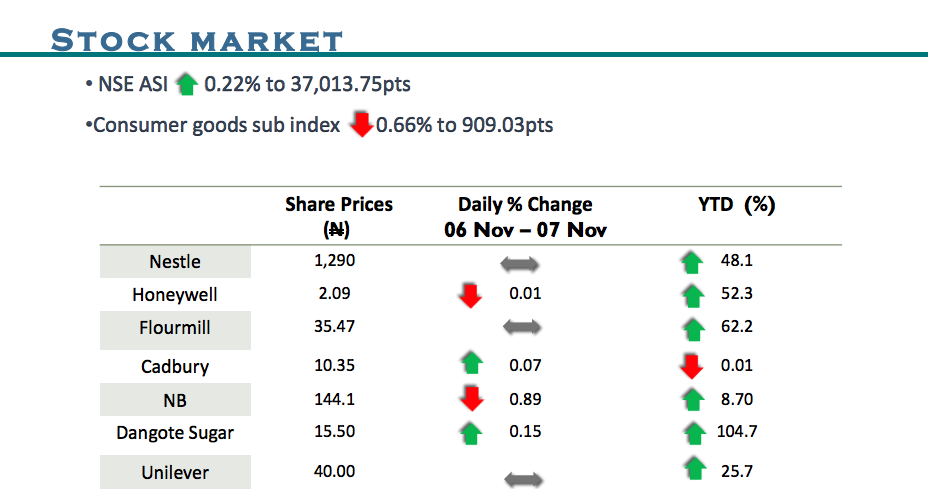This screenshot has height=489, width=928.
Task: Click the red down arrow after Consumer goods sub index
Action: pyautogui.click(x=361, y=125)
